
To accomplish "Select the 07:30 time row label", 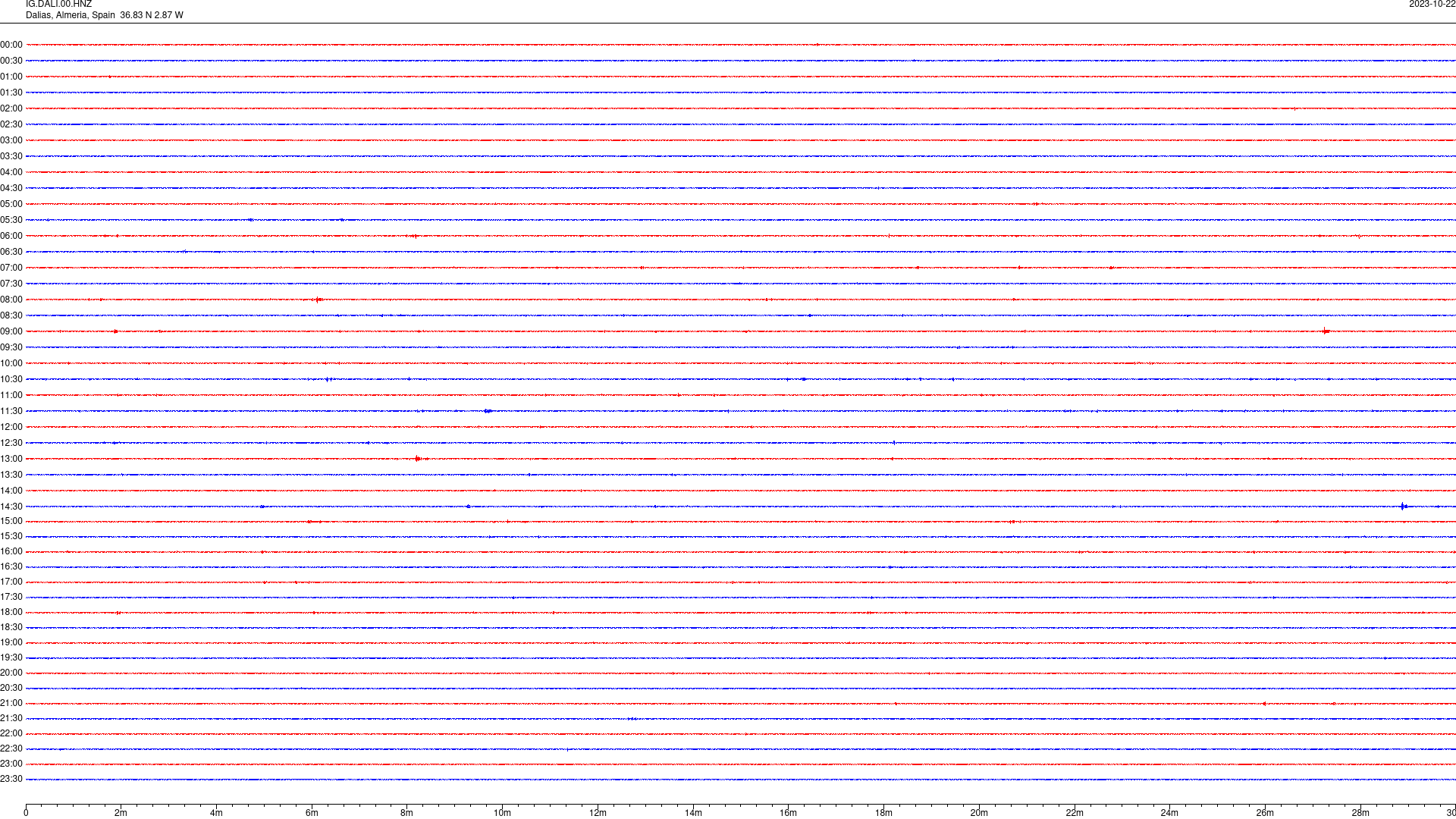I will click(11, 284).
